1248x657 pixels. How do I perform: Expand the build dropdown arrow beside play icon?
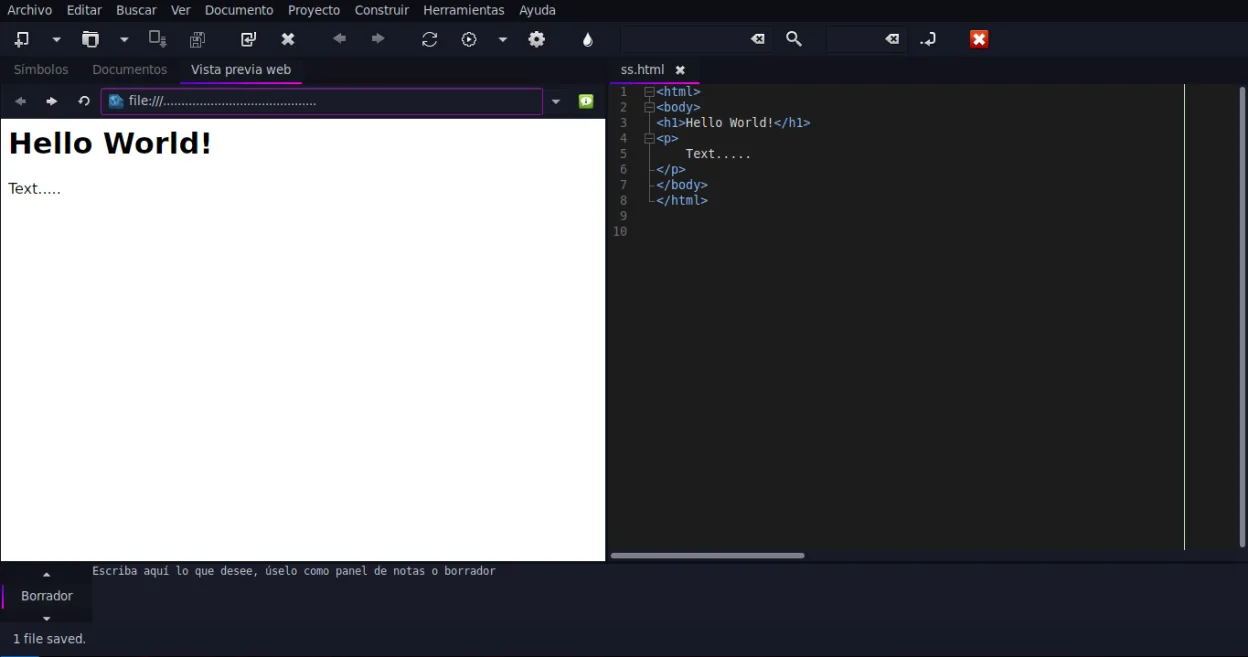[x=503, y=40]
